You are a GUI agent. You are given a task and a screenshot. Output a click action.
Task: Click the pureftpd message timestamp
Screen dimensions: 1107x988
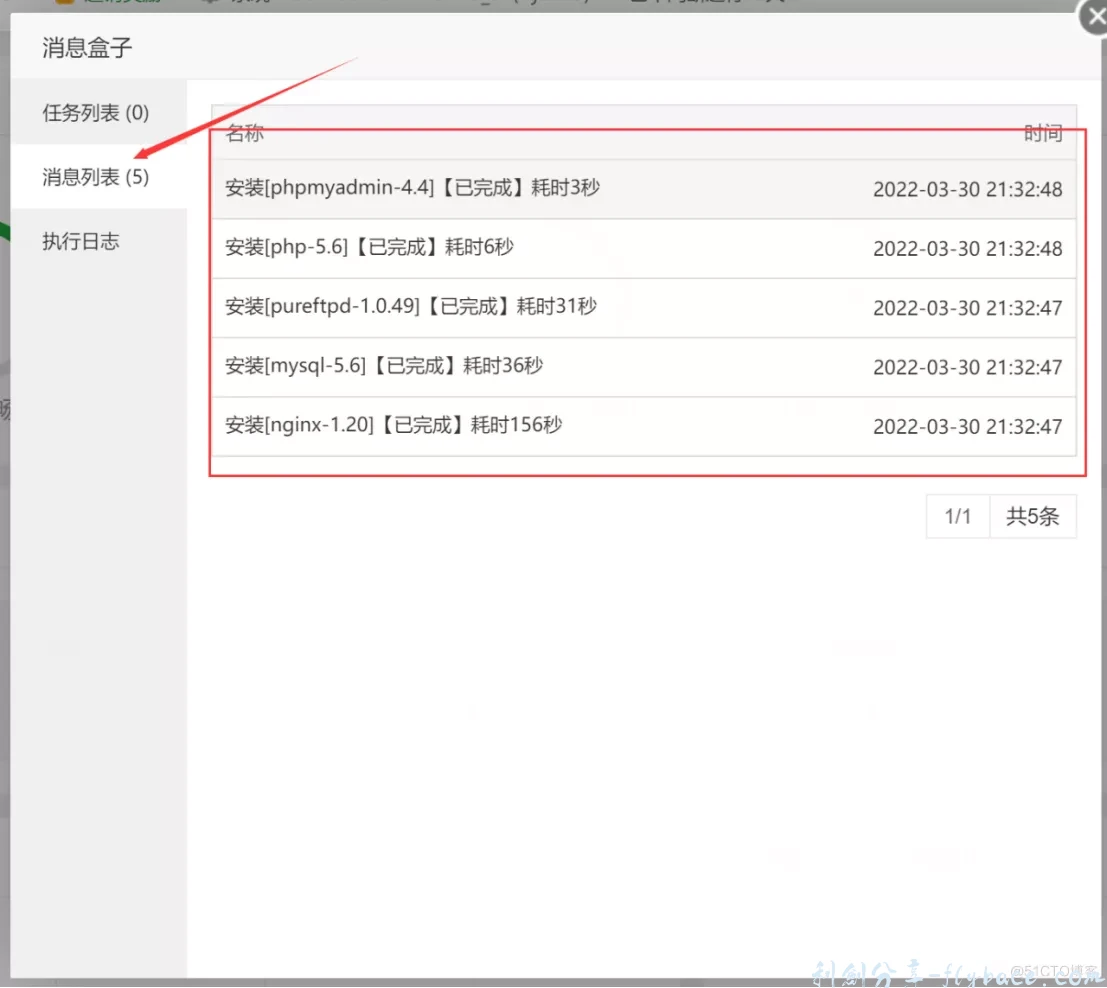[967, 308]
